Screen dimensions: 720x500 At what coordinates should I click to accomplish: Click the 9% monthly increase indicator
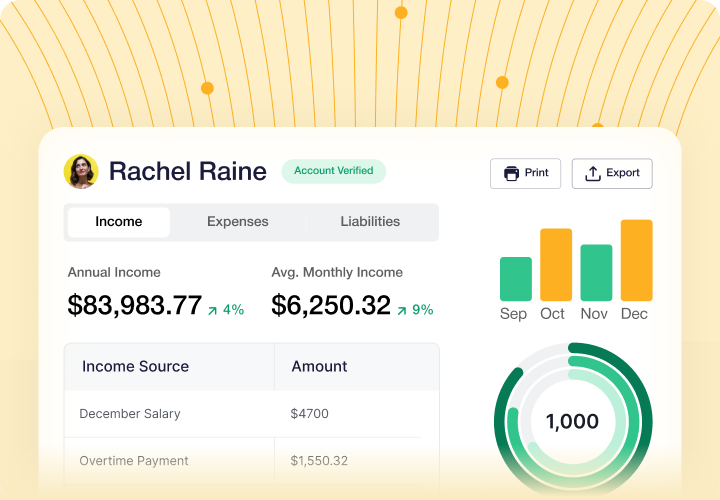point(415,310)
